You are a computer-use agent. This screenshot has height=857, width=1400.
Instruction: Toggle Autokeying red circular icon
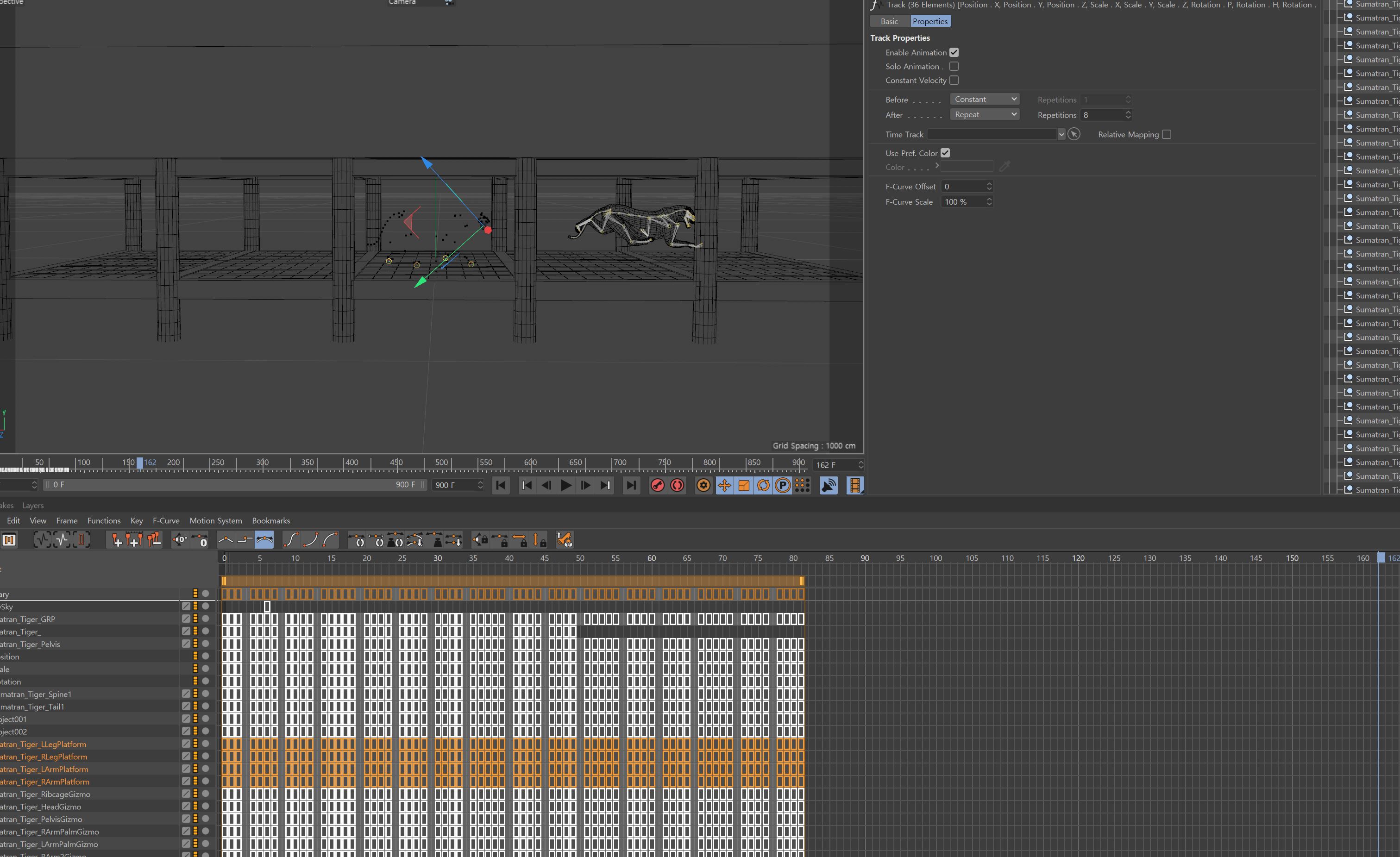tap(677, 485)
